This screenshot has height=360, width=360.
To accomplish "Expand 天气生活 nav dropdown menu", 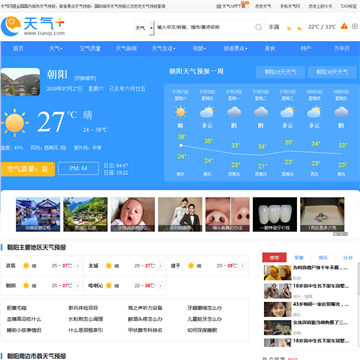I will 163,49.
